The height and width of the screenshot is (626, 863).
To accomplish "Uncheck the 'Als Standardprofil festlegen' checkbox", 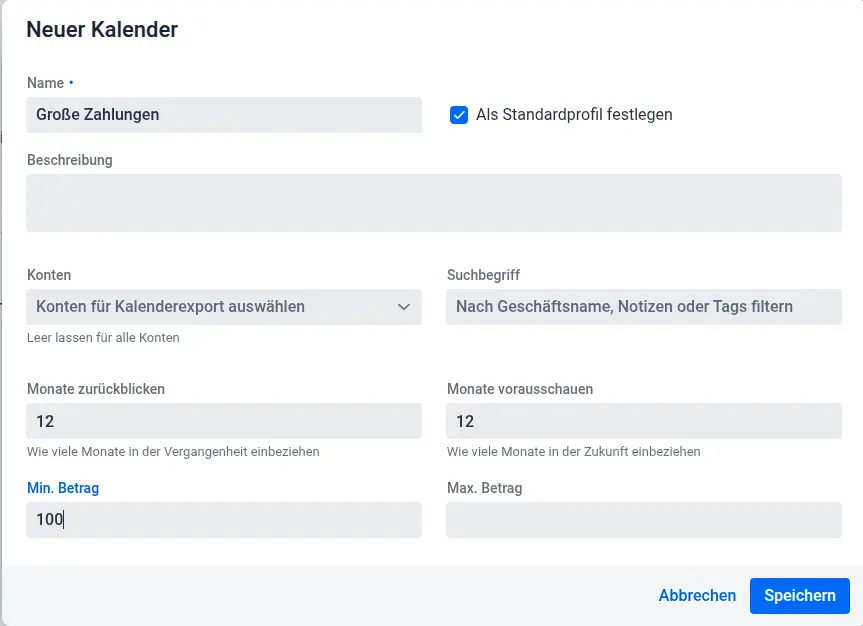I will point(459,115).
